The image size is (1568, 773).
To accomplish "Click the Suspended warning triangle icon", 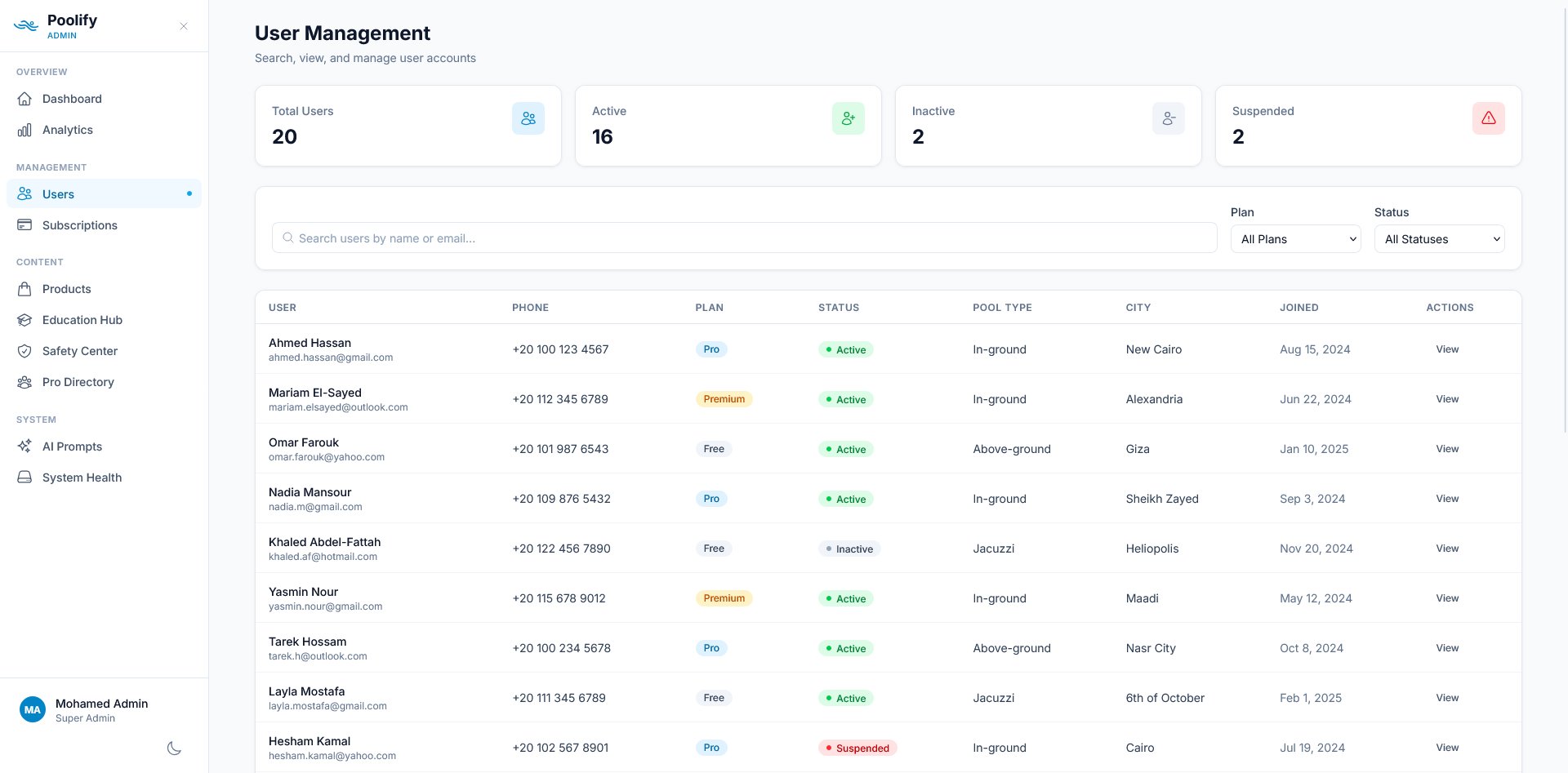I will [1488, 118].
